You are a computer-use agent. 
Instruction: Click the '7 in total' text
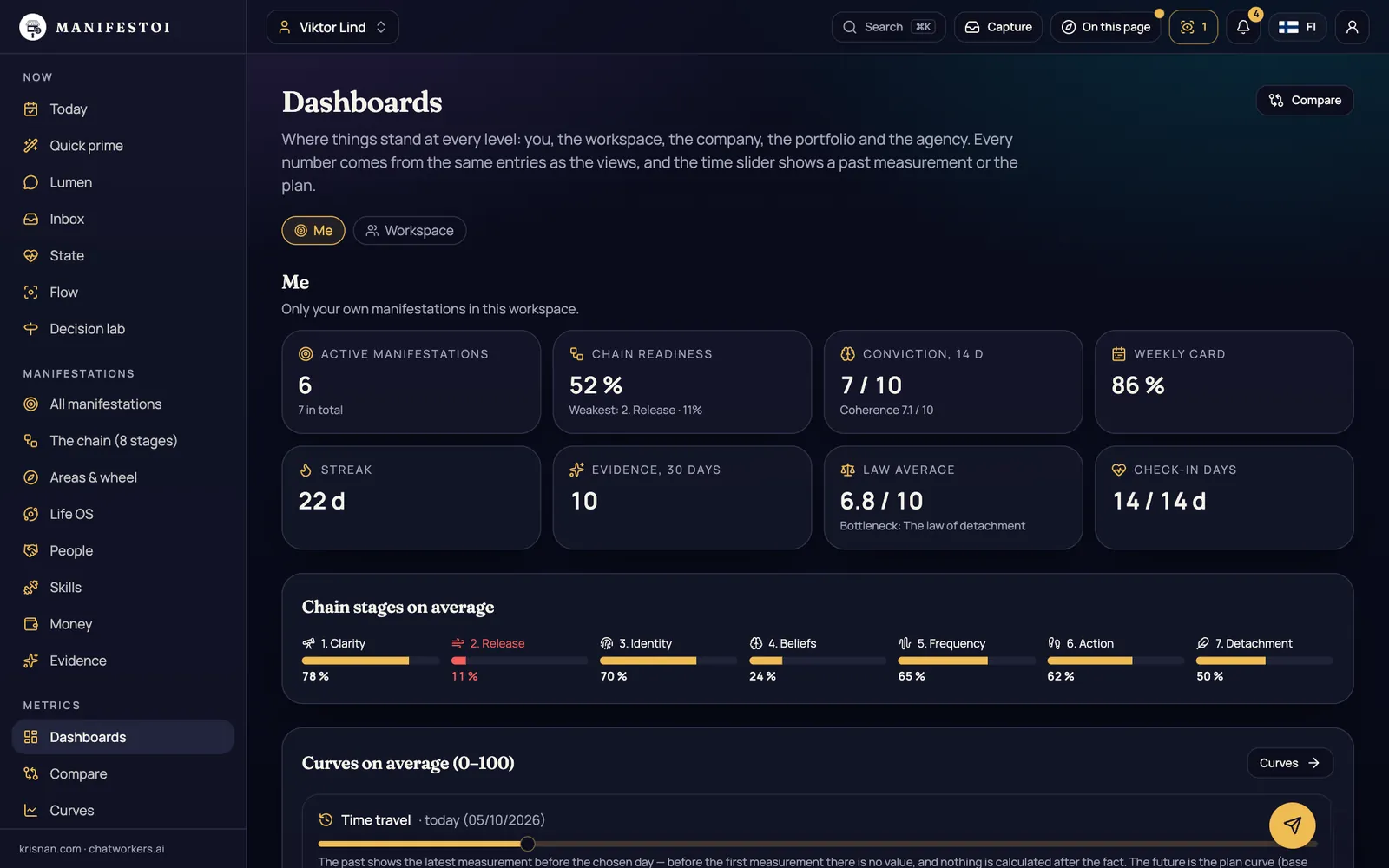(320, 411)
